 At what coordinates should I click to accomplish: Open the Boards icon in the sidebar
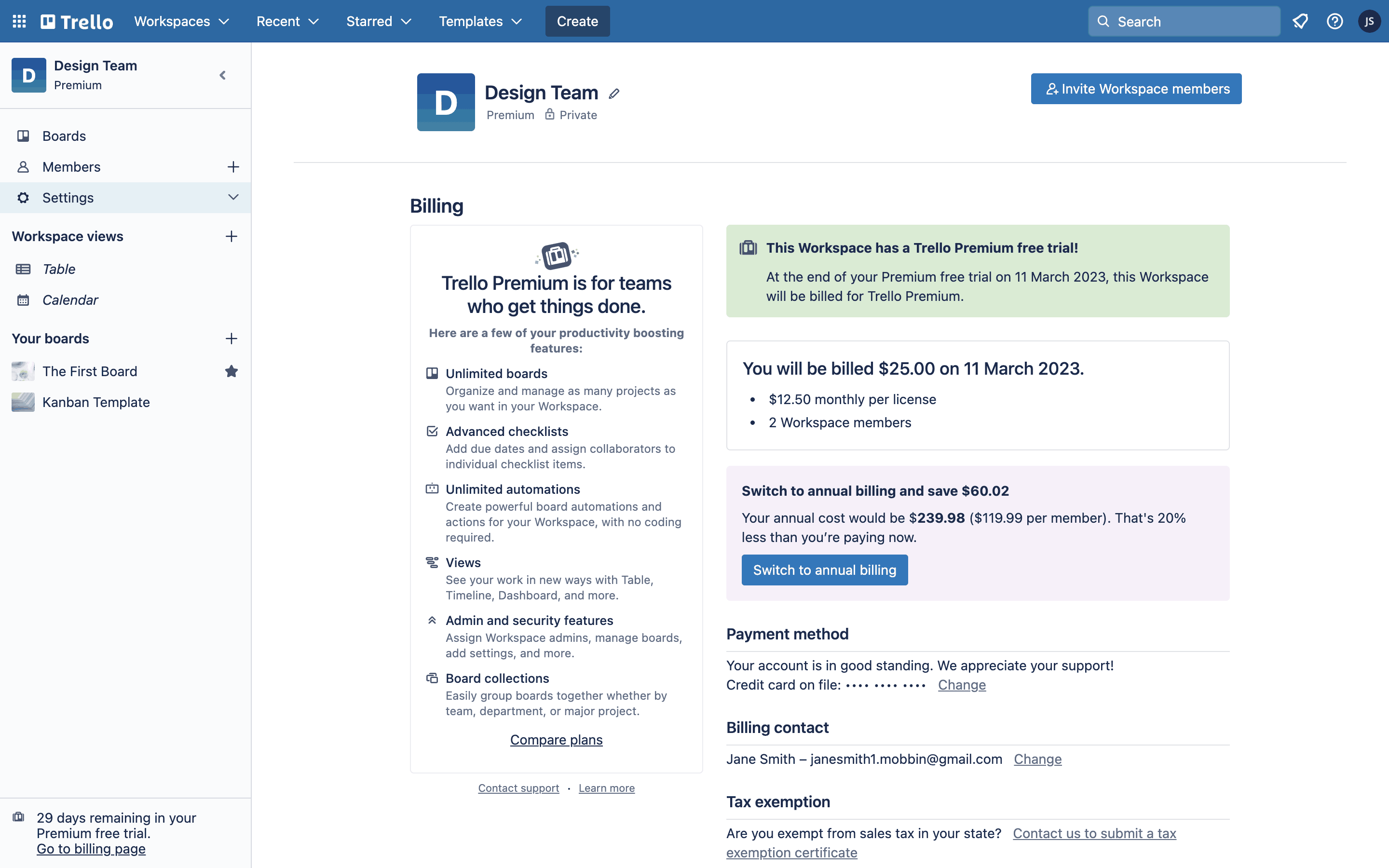(24, 136)
